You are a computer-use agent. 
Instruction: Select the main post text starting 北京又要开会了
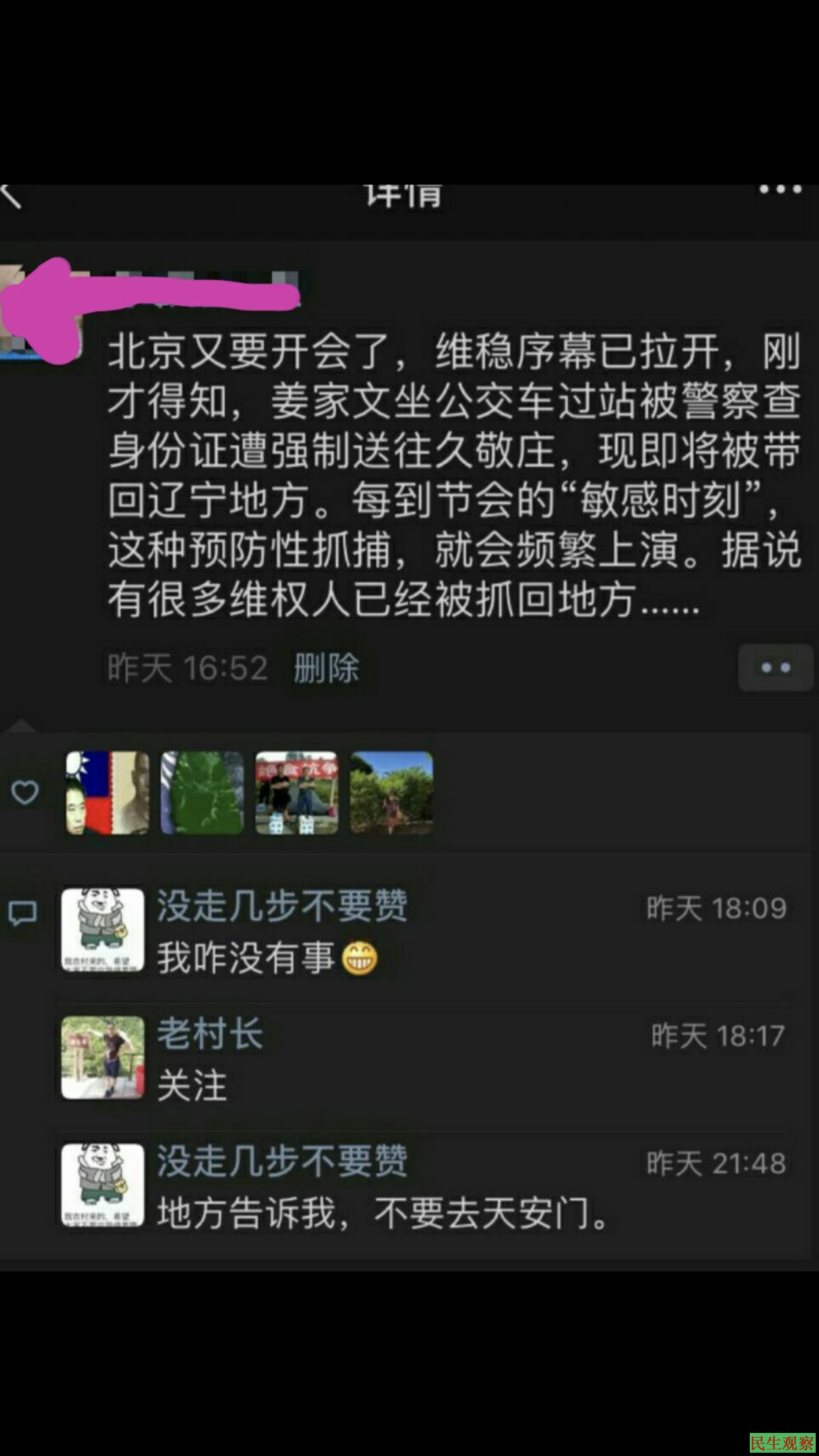(x=454, y=475)
